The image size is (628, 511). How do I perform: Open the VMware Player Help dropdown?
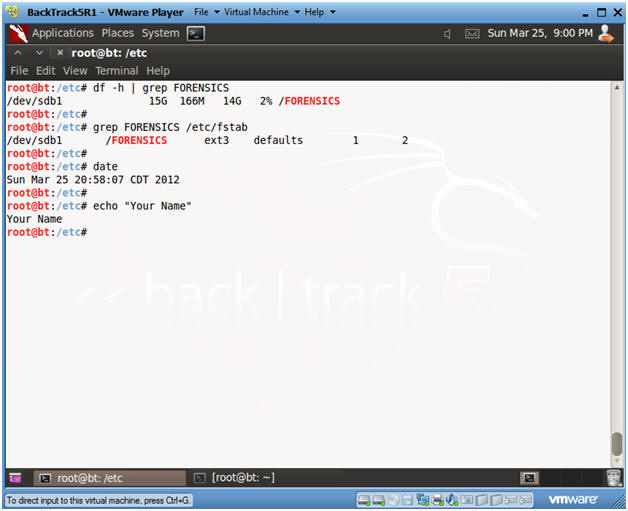(x=320, y=12)
